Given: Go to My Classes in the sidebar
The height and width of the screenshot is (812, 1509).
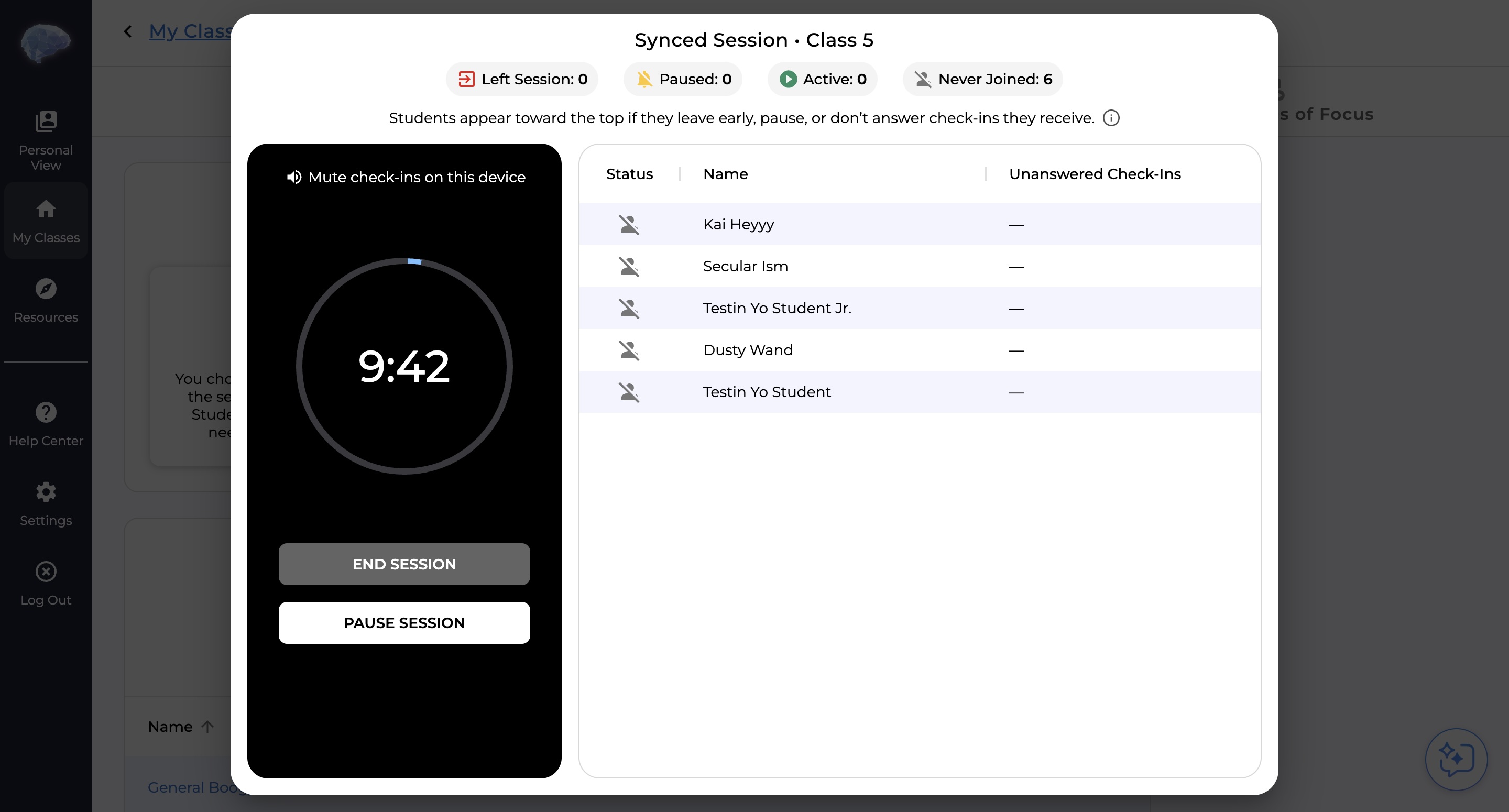Looking at the screenshot, I should click(x=46, y=221).
